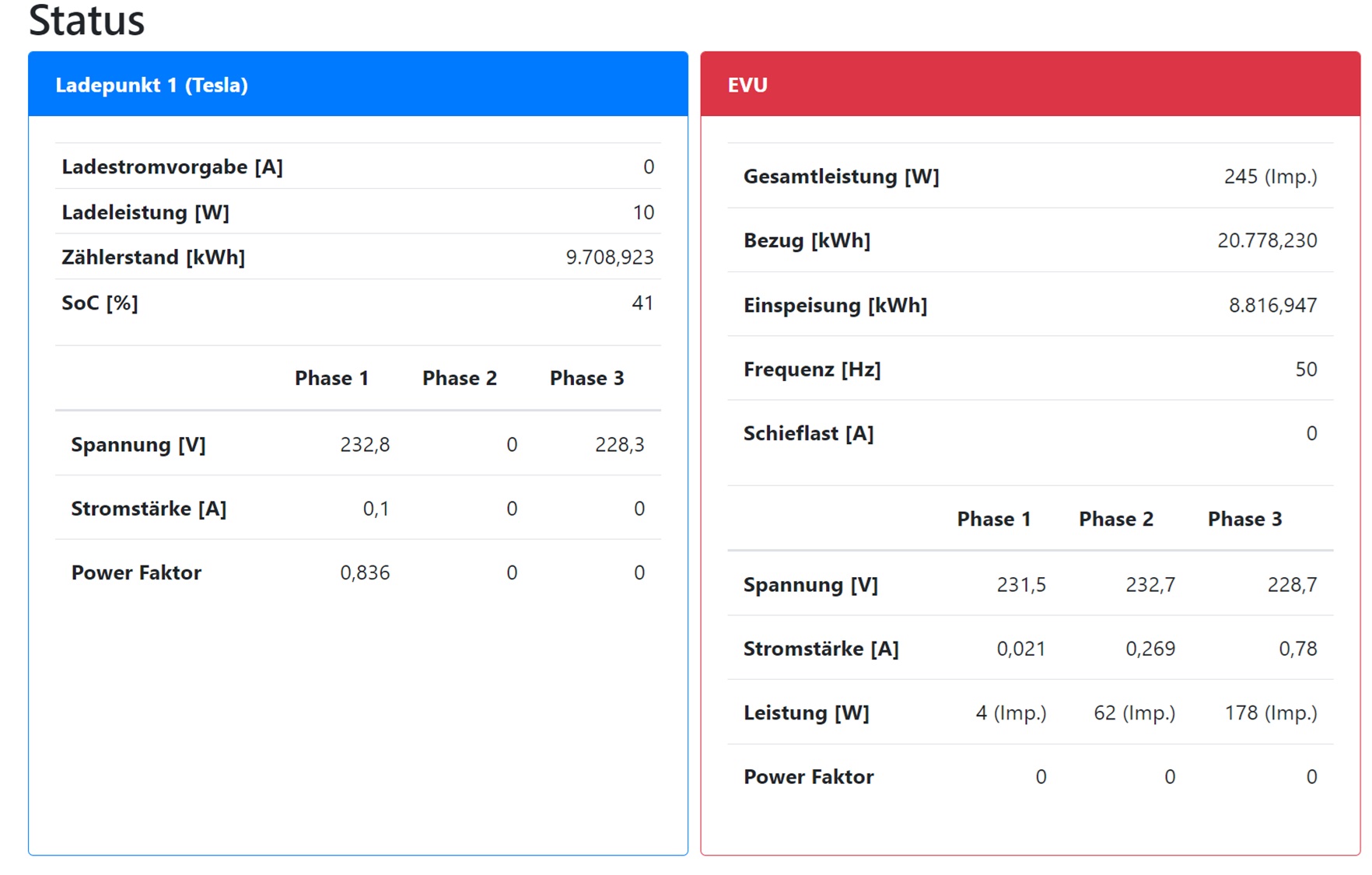Click the Schieflast [A] label
1372x875 pixels.
coord(808,433)
